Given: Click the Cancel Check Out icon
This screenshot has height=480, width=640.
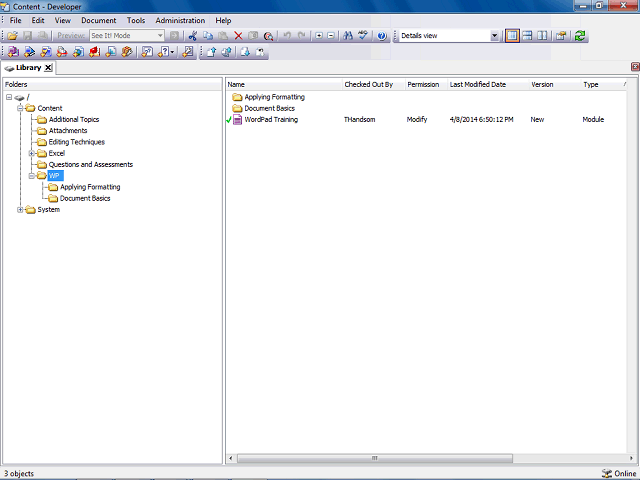Looking at the screenshot, I should tap(260, 52).
